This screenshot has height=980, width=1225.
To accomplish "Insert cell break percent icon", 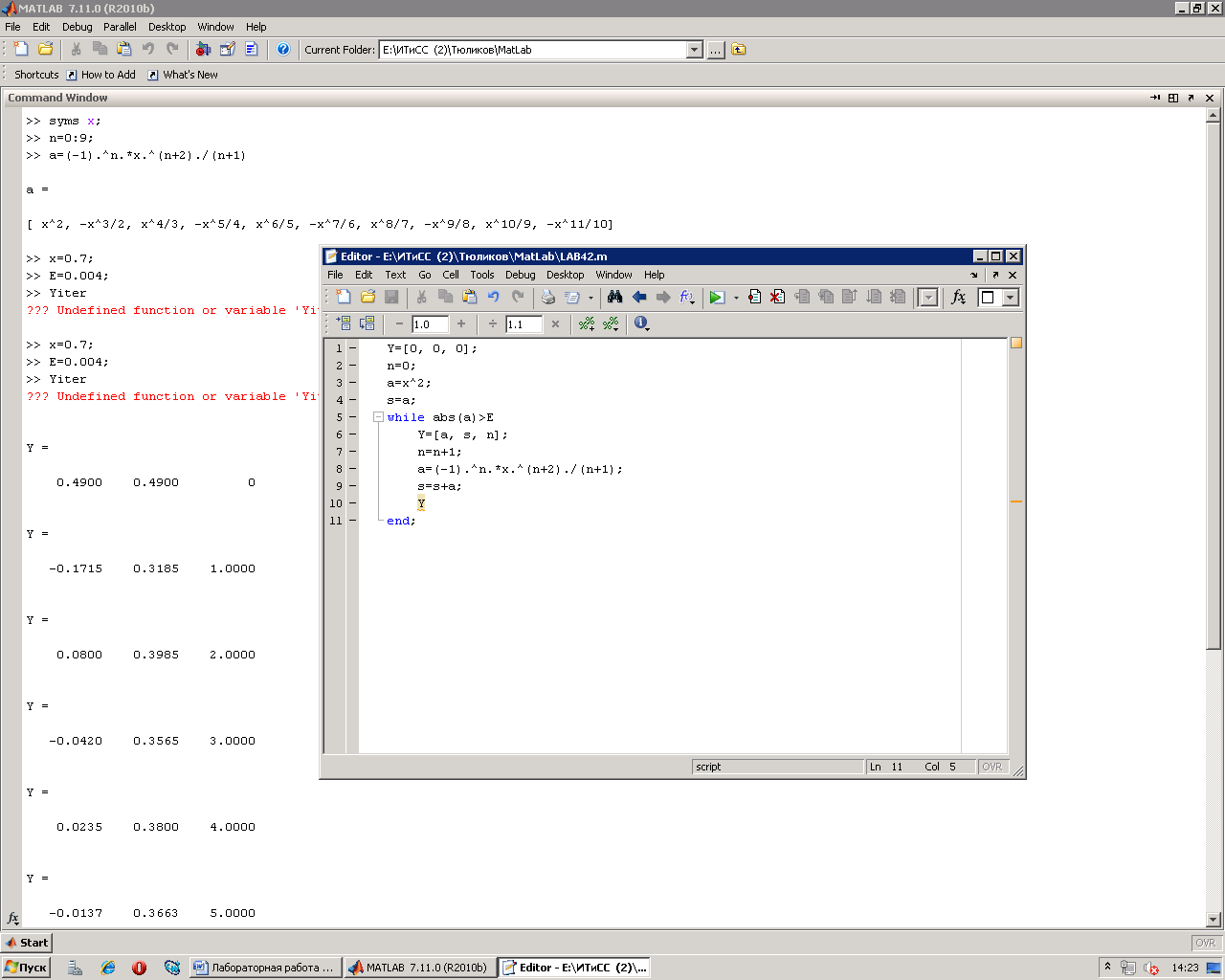I will (587, 323).
